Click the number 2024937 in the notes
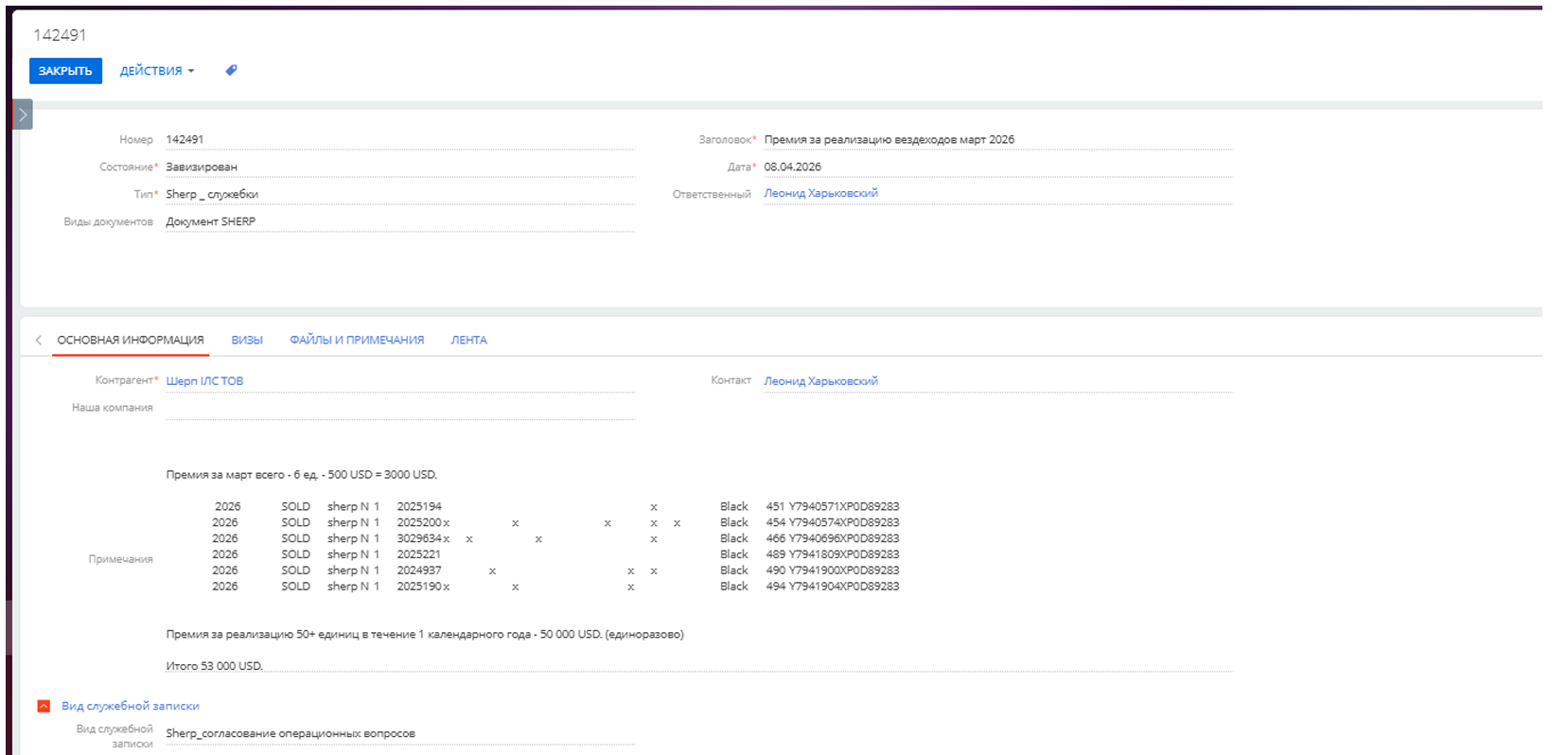 click(x=419, y=571)
